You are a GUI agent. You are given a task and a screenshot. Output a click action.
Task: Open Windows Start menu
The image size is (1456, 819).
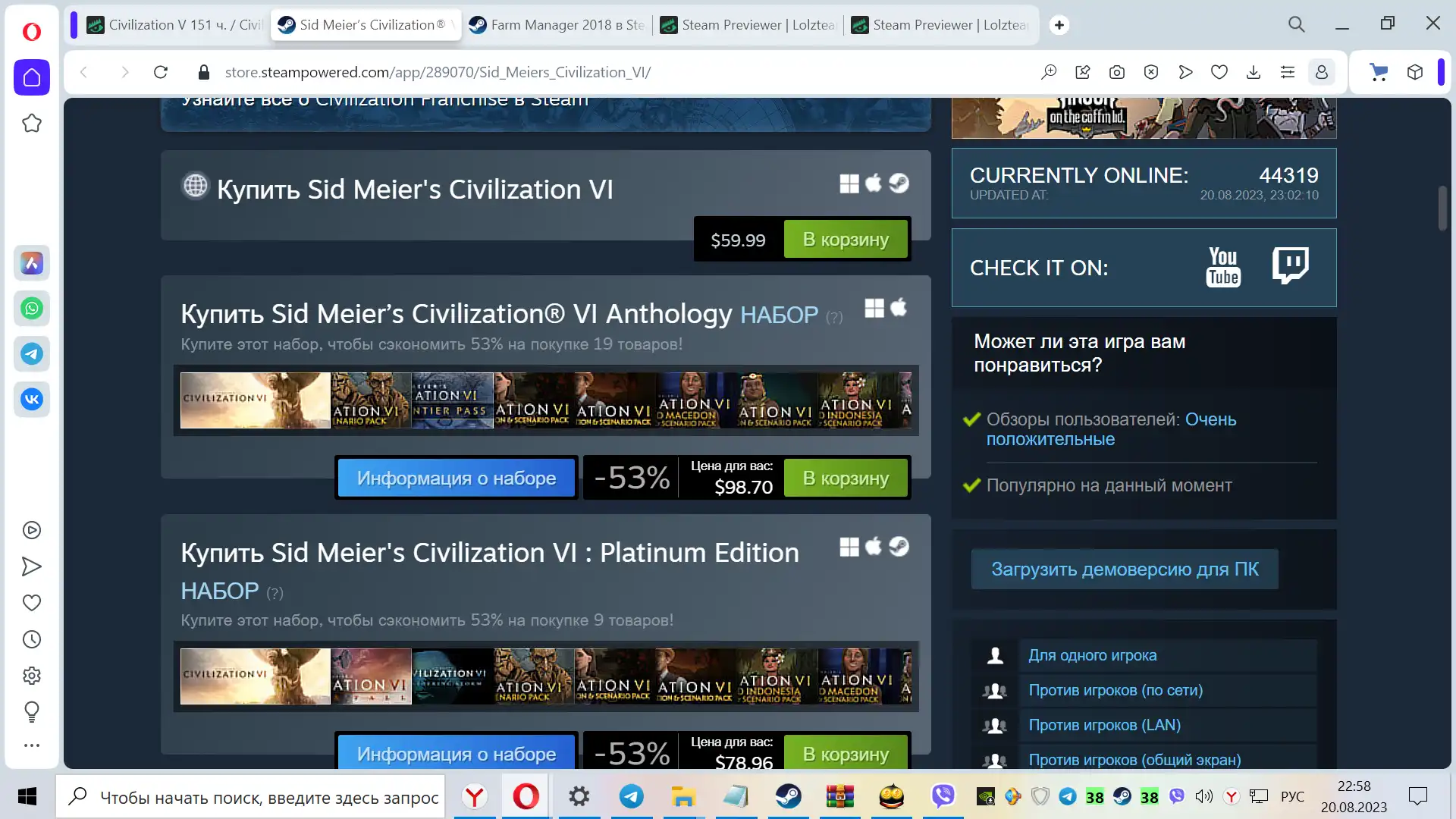pos(27,797)
